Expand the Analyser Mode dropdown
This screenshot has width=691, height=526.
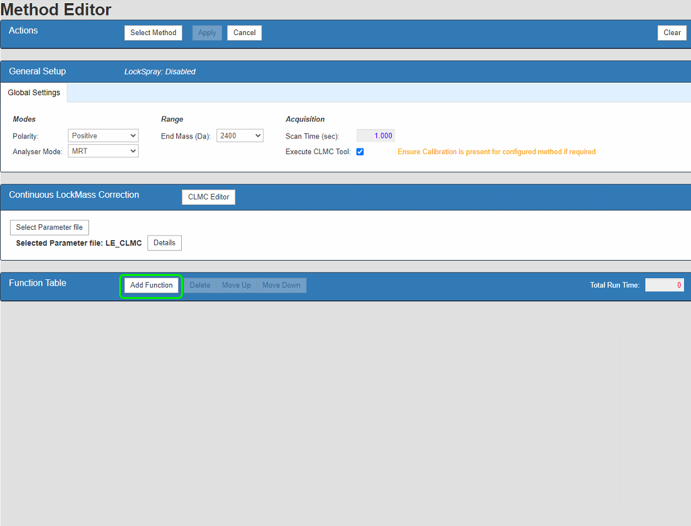click(103, 151)
